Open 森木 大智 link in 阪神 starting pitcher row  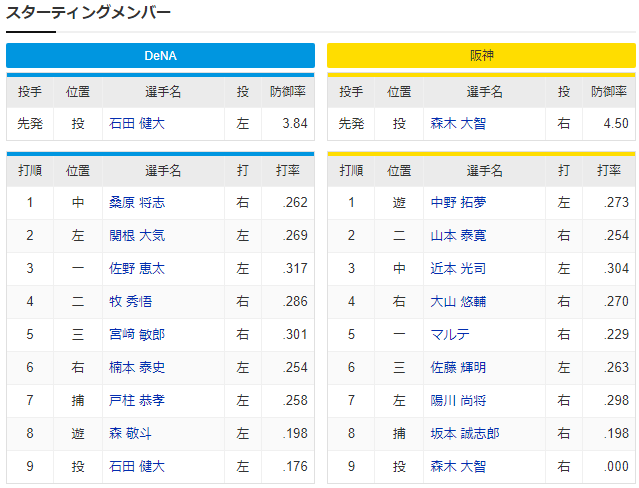click(458, 124)
